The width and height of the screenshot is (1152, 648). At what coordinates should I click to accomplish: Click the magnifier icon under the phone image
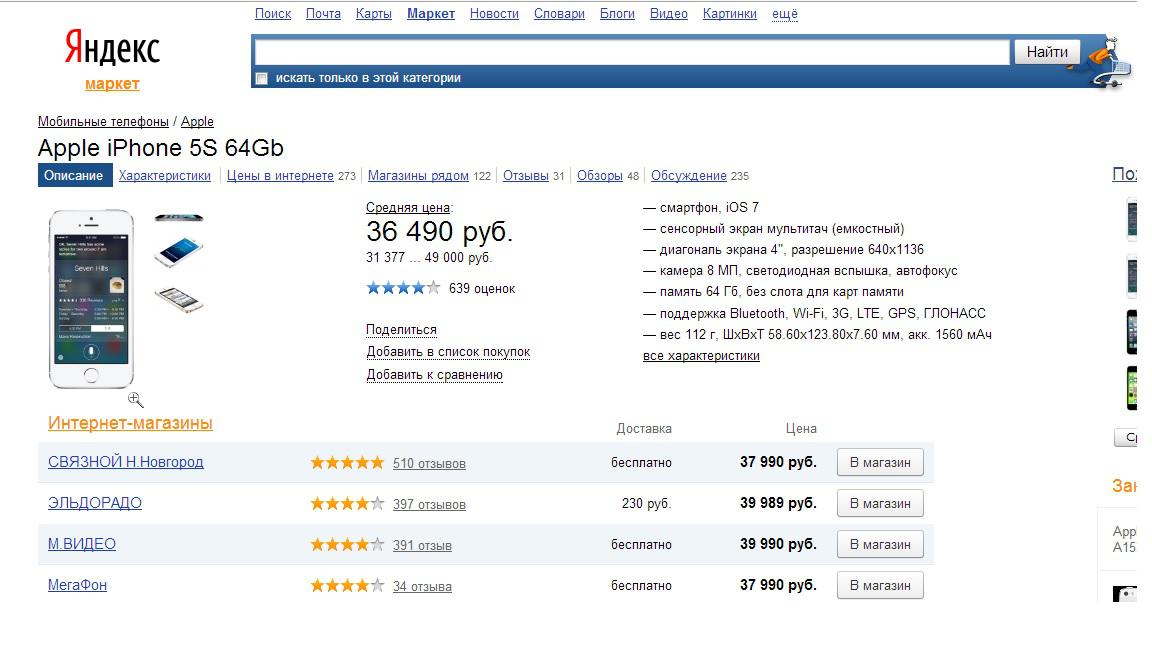pyautogui.click(x=136, y=400)
